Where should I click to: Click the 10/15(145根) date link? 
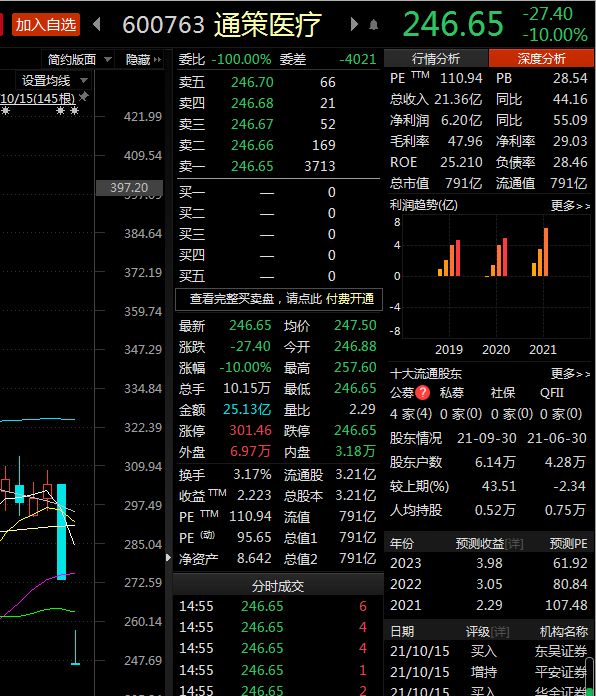[38, 98]
